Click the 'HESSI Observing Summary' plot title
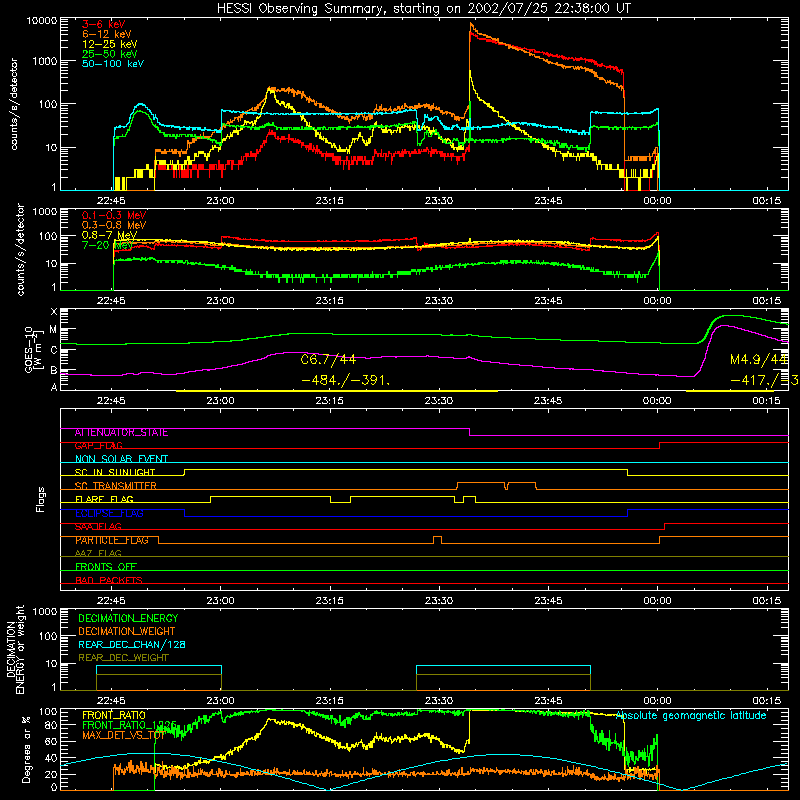This screenshot has height=800, width=800. [424, 8]
